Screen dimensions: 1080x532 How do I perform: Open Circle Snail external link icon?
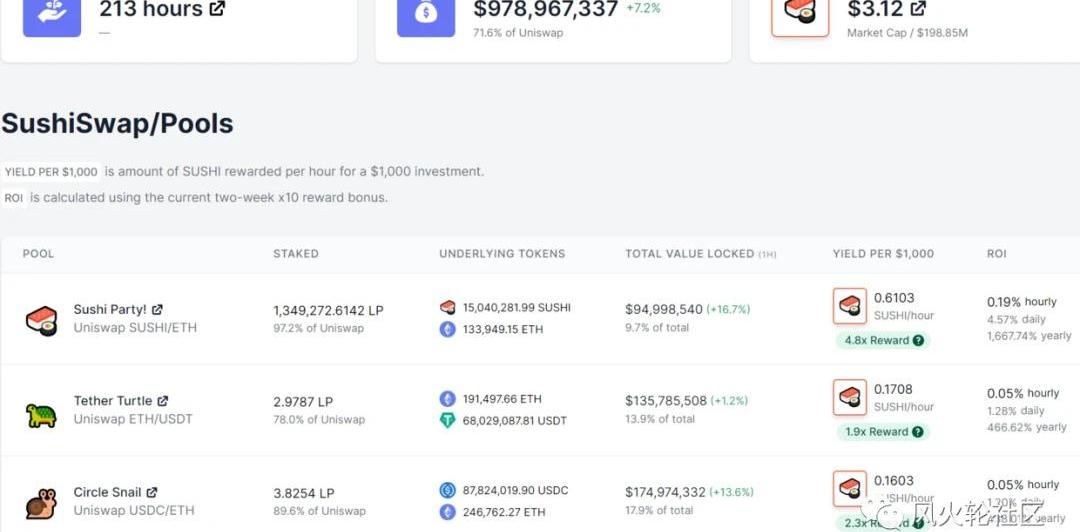(152, 492)
